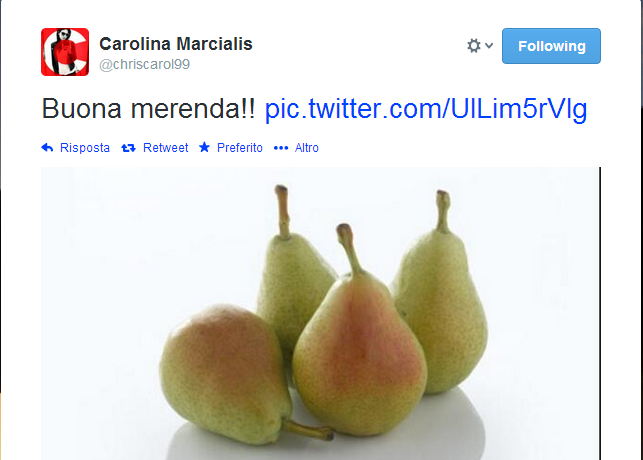
Task: Select the Preferito text label
Action: (240, 148)
